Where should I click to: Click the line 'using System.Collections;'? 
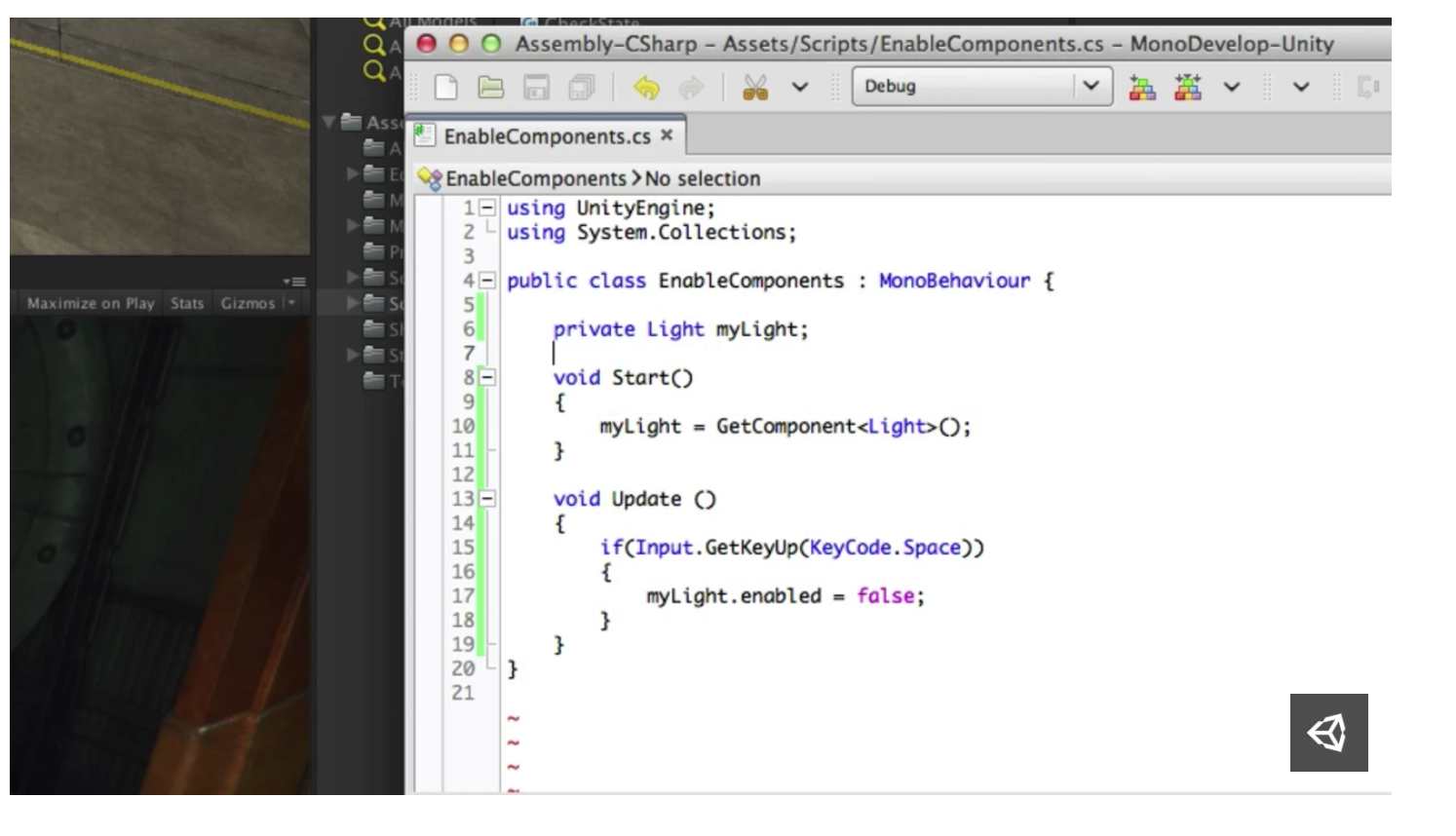pyautogui.click(x=651, y=233)
